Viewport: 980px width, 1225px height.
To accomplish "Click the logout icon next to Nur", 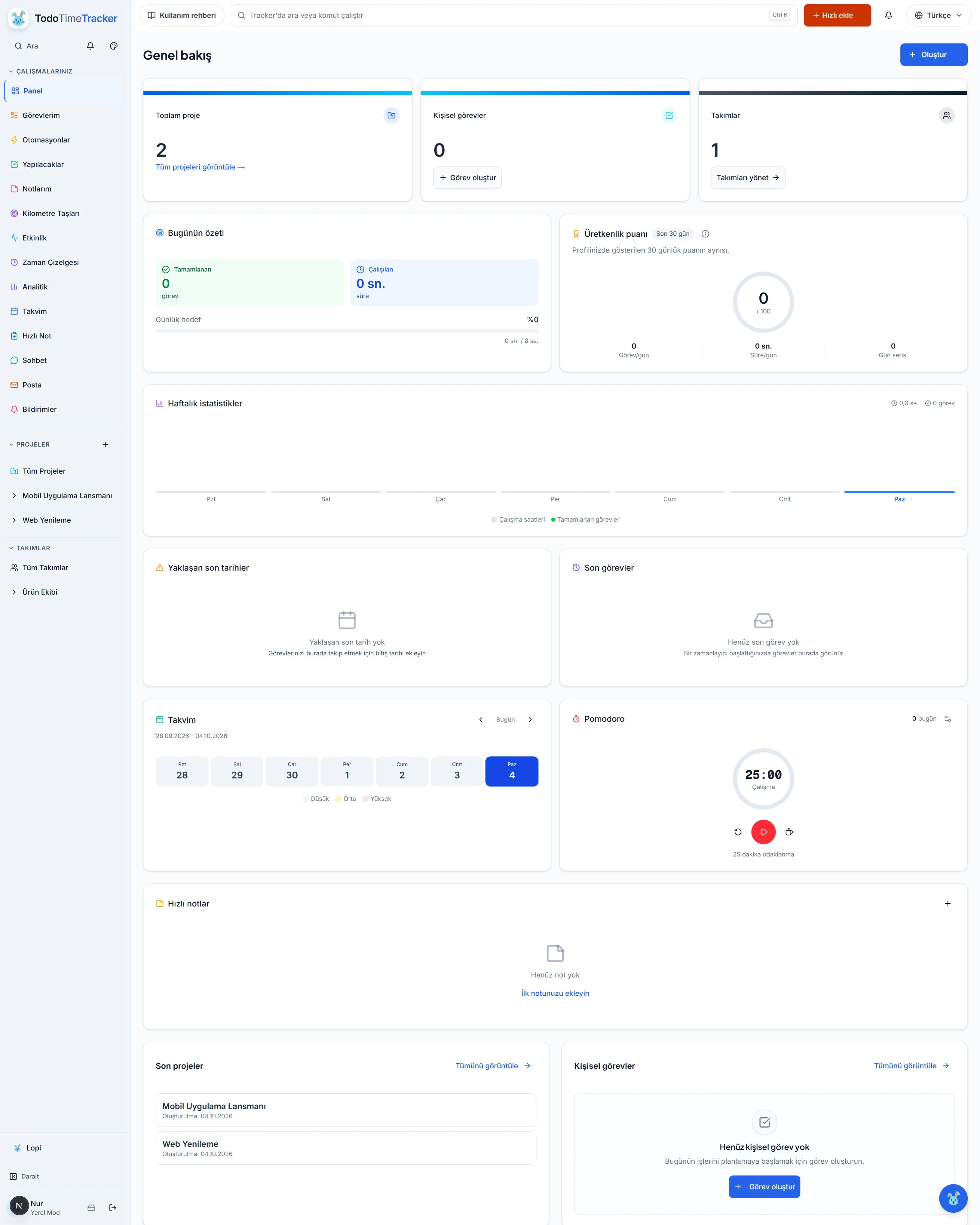I will coord(112,1207).
